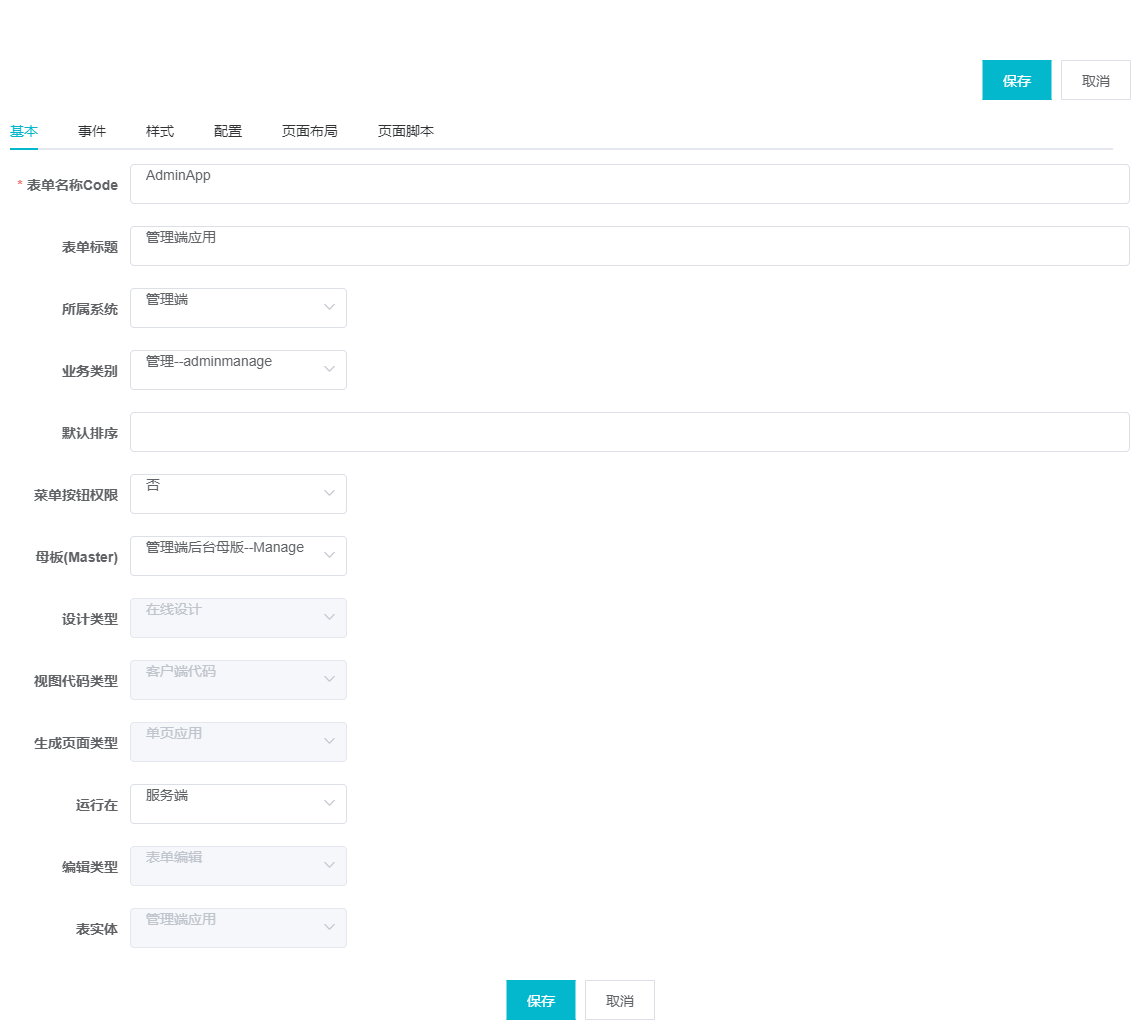Open the 编辑类型 dropdown showing 表单编辑
Screen dimensions: 1140x1030
pyautogui.click(x=238, y=866)
